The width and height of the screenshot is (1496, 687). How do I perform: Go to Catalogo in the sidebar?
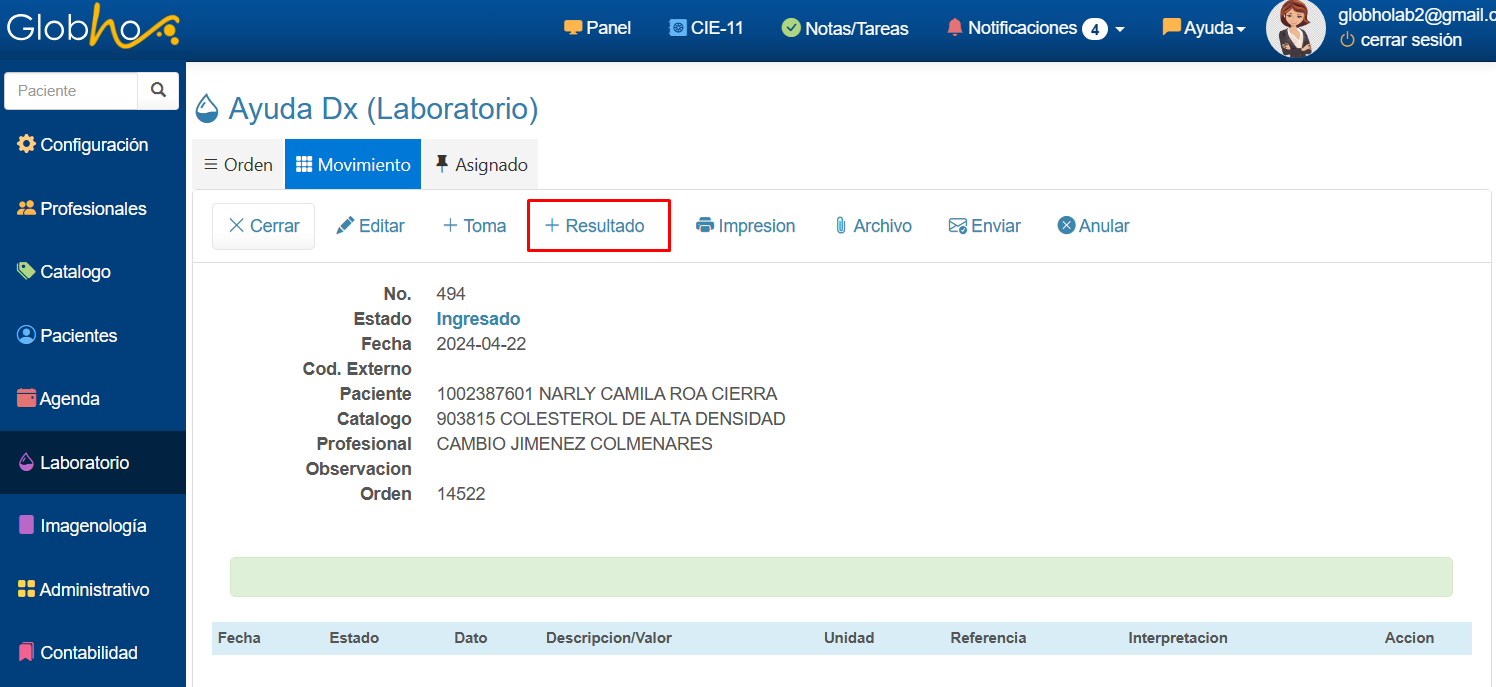tap(64, 272)
